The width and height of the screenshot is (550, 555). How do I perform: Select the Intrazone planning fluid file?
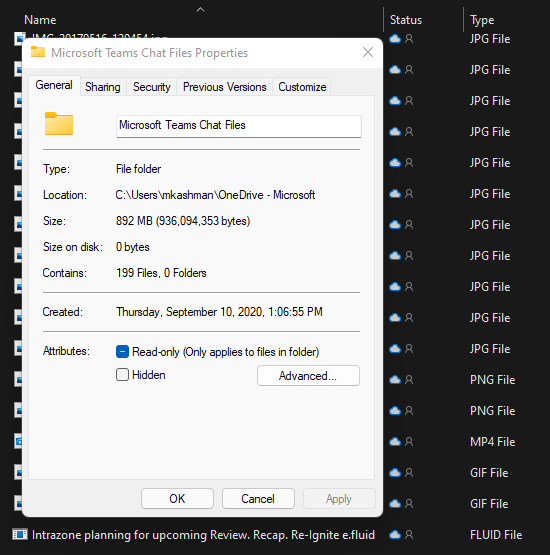pyautogui.click(x=203, y=535)
